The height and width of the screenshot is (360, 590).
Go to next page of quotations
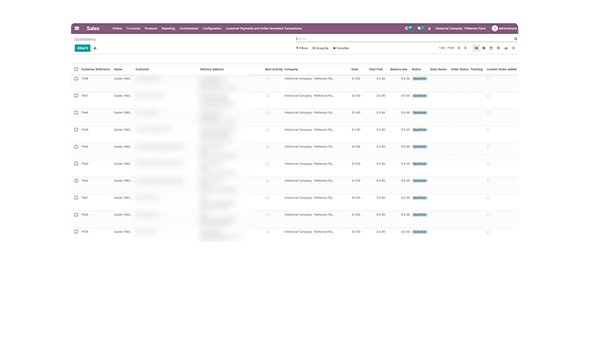pyautogui.click(x=465, y=48)
